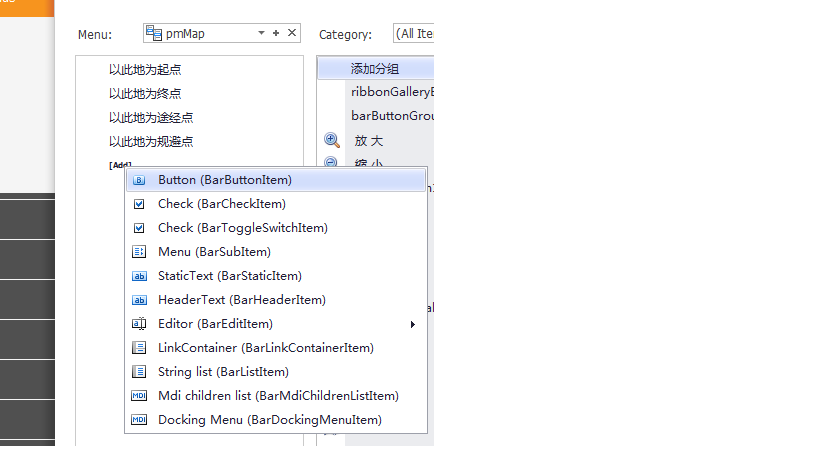Add a new menu with plus icon
825x453 pixels.
click(276, 33)
